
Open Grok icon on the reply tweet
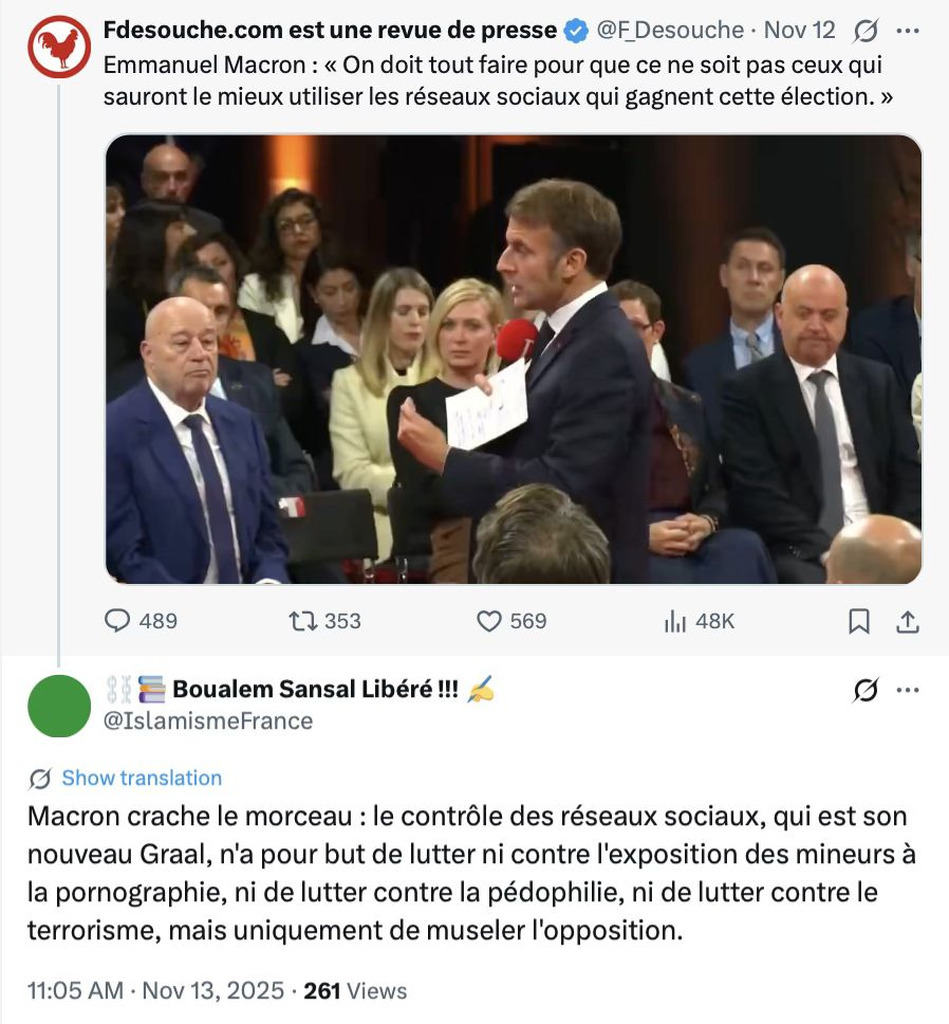pyautogui.click(x=865, y=690)
